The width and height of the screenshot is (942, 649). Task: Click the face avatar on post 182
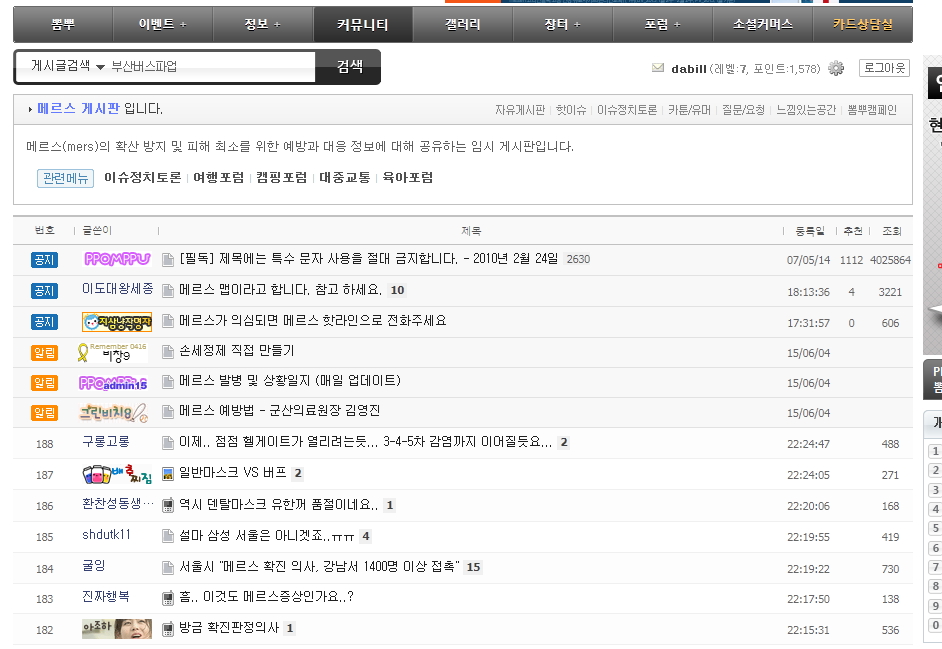click(116, 629)
